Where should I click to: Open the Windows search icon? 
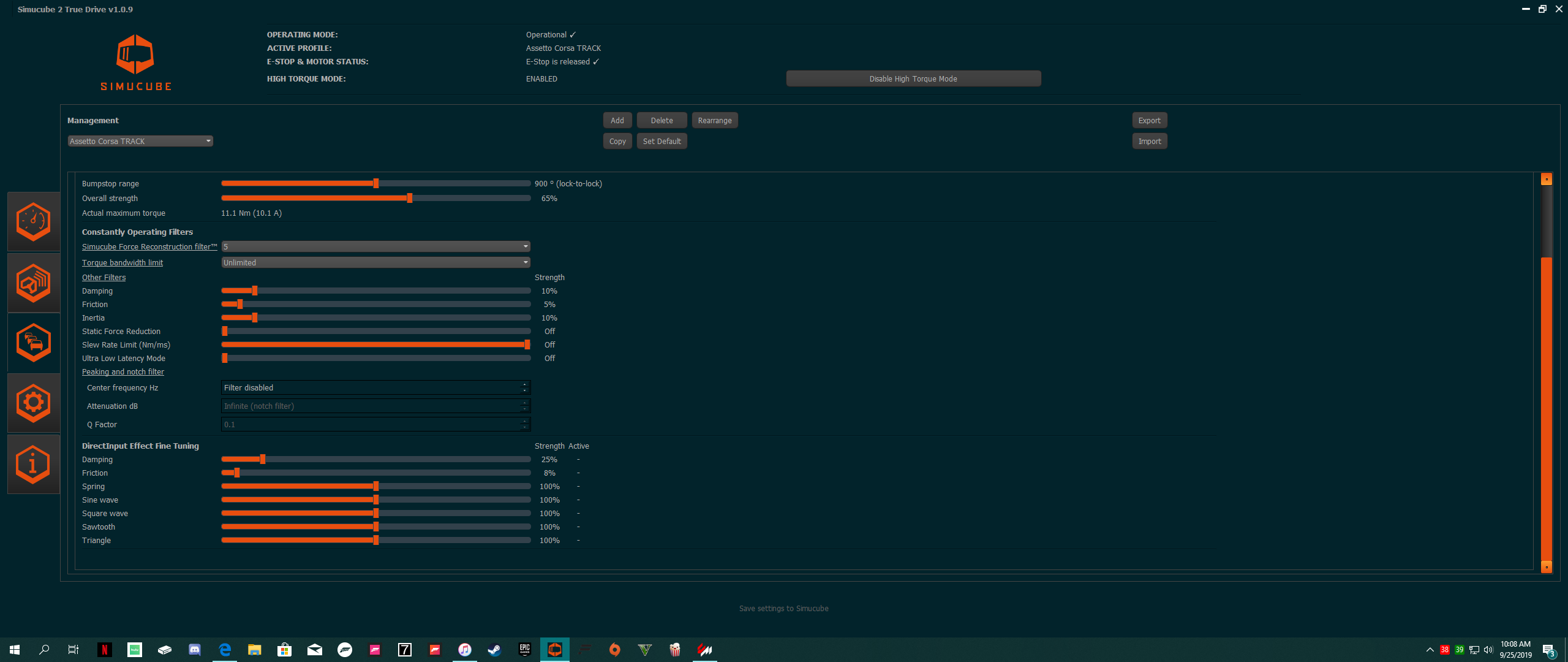coord(44,650)
